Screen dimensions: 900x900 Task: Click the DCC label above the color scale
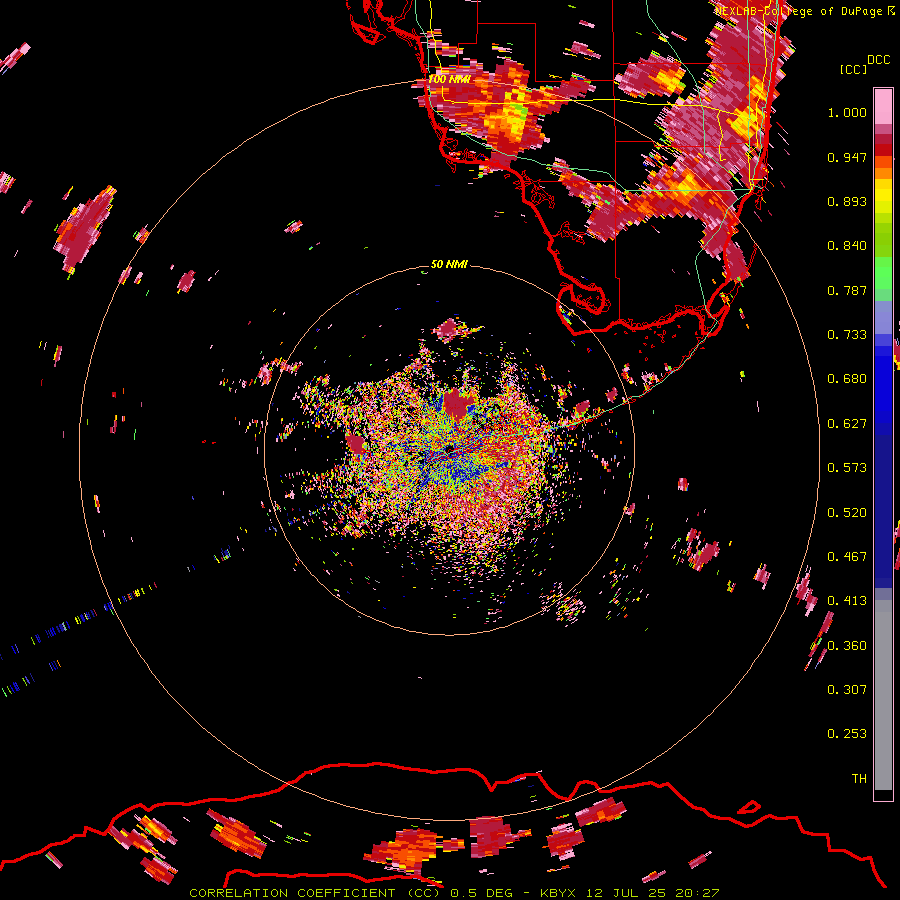[x=878, y=60]
